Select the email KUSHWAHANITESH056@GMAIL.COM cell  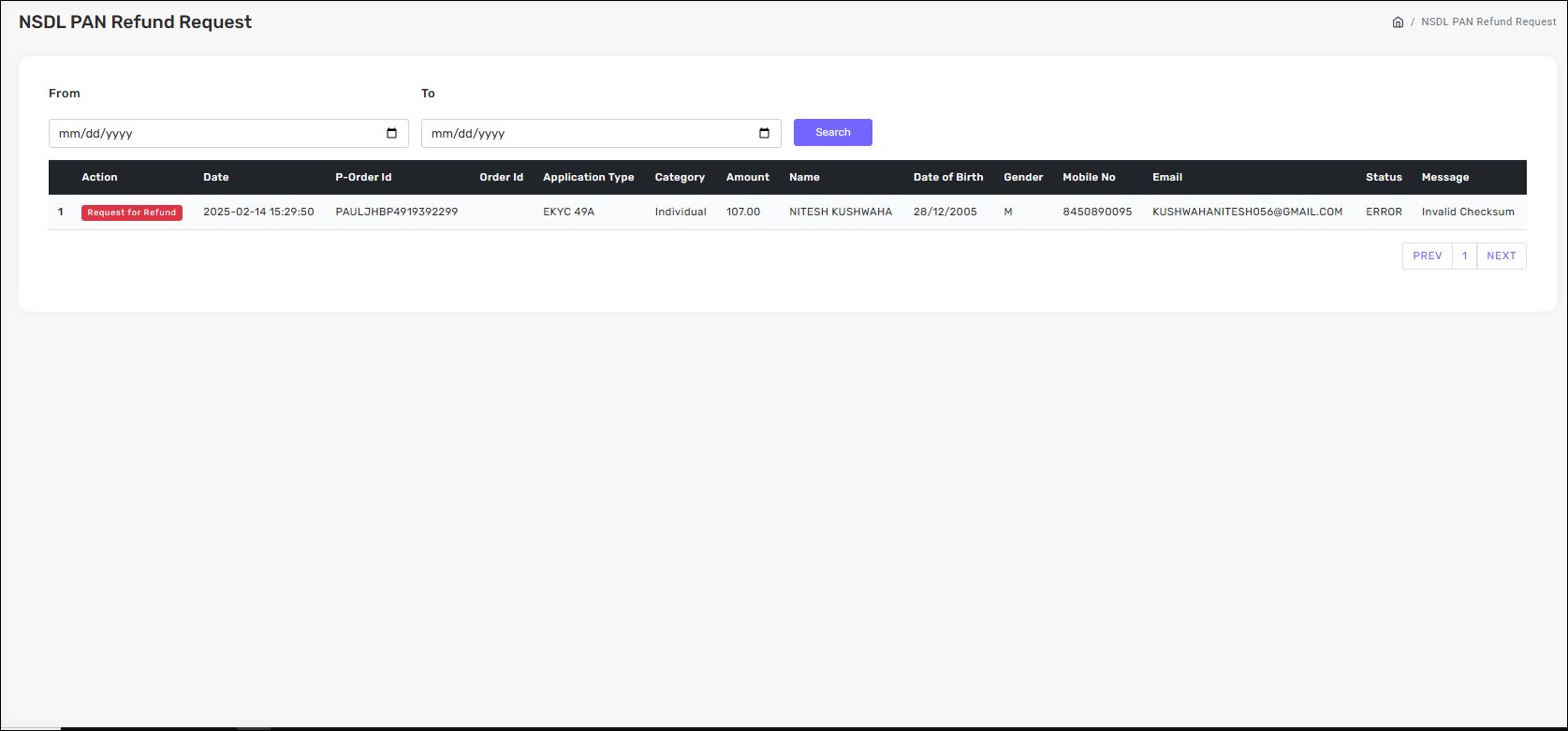[1247, 212]
